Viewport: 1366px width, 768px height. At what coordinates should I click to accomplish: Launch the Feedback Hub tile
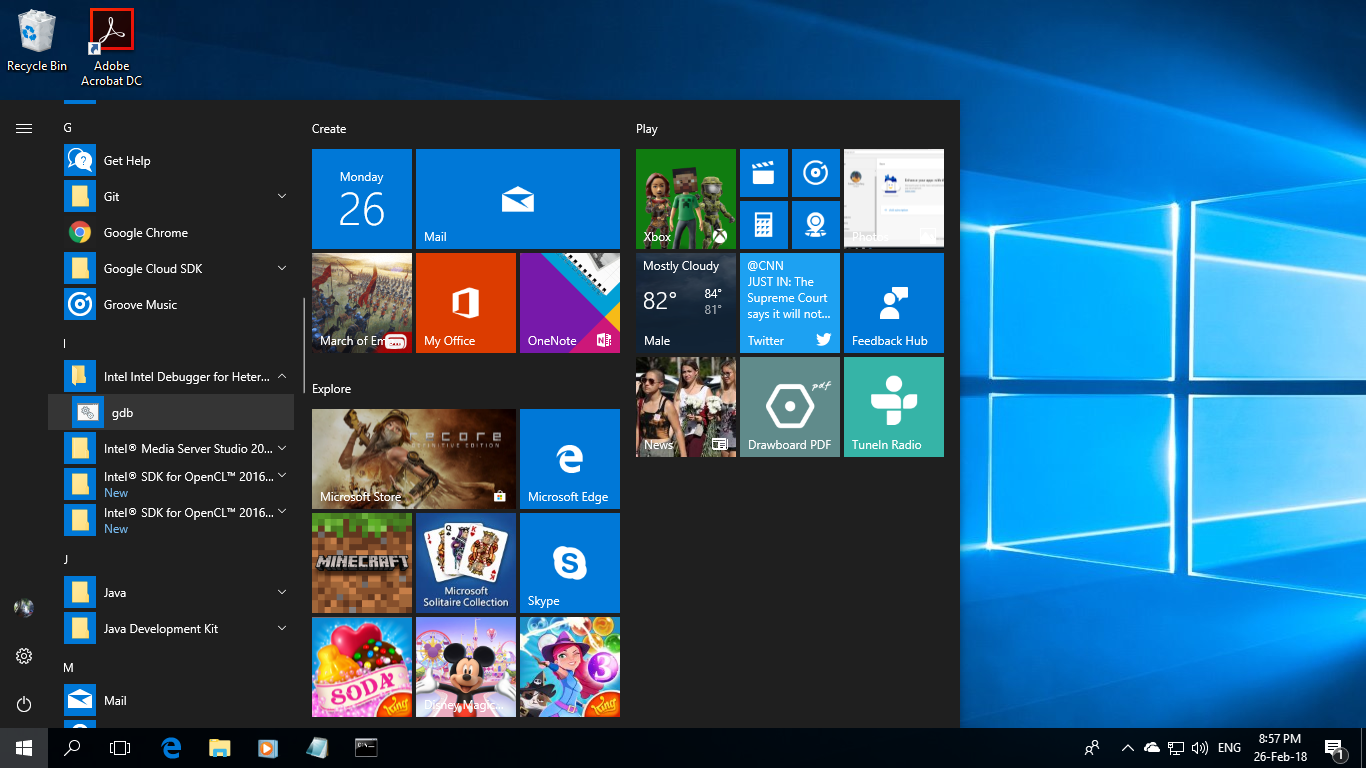tap(893, 303)
